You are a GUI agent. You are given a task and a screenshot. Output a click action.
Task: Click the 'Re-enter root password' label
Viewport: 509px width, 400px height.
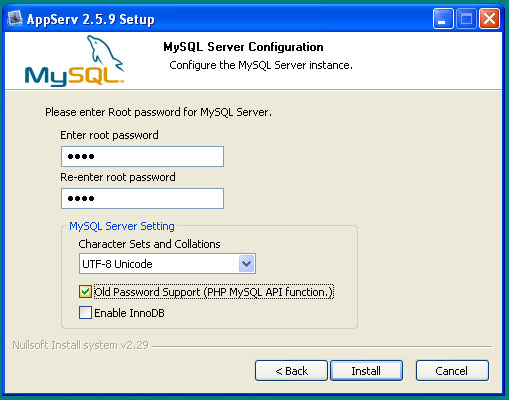[118, 177]
